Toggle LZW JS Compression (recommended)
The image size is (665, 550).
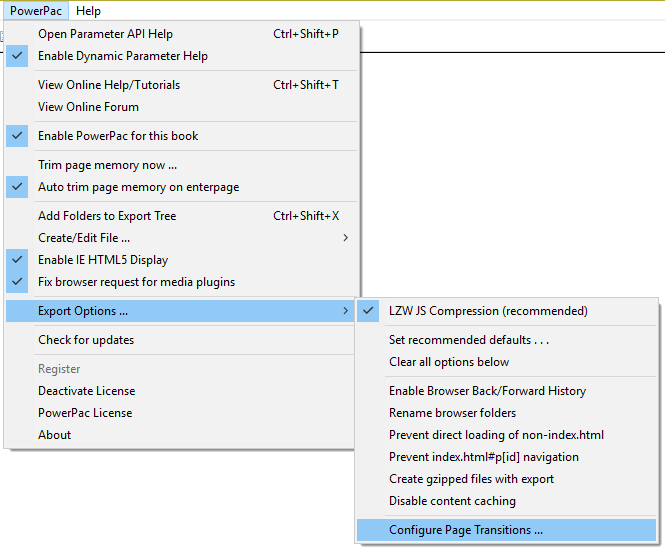(x=506, y=311)
